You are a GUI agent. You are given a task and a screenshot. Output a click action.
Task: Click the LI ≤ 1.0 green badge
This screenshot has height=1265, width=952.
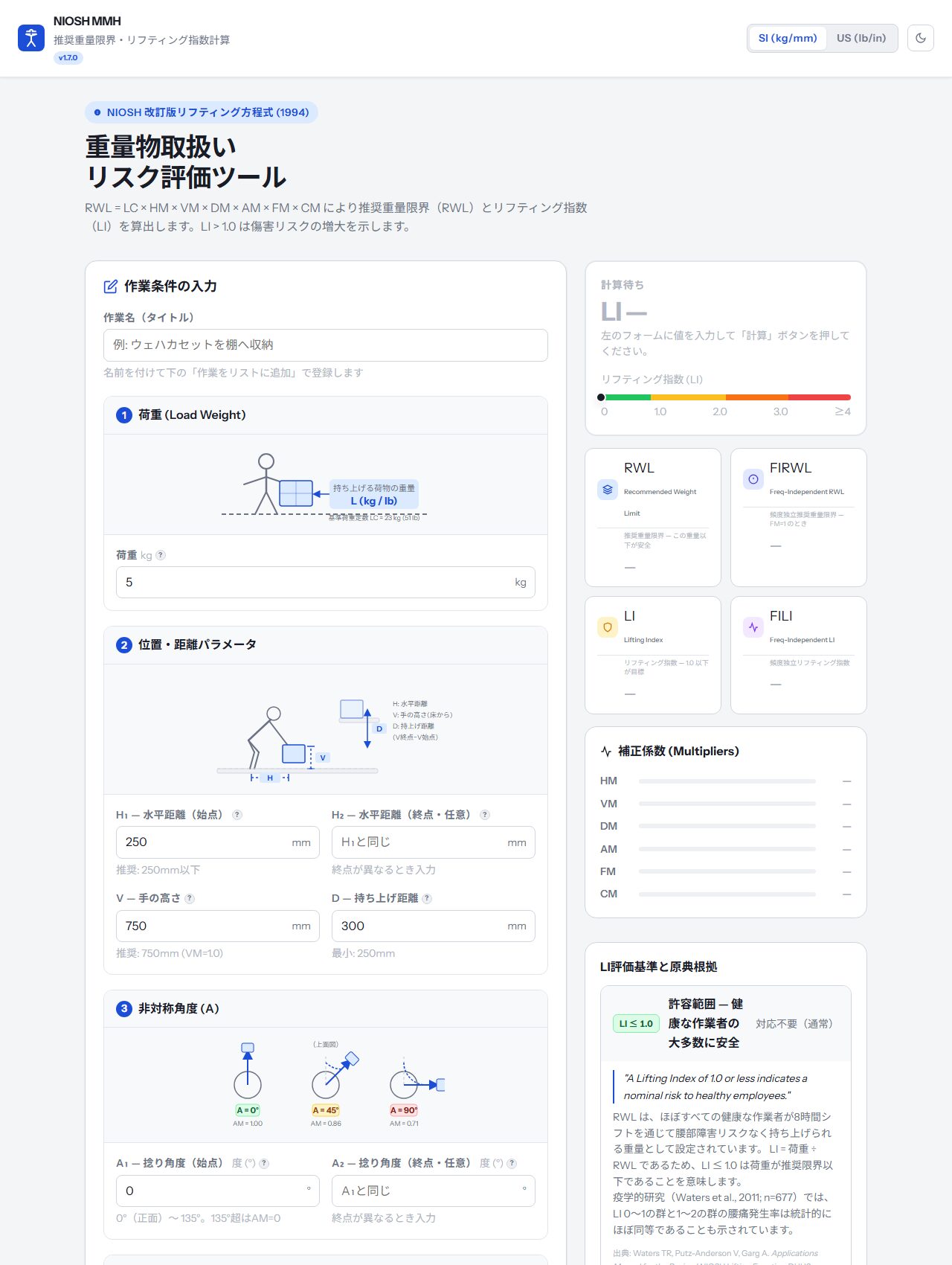click(x=636, y=1024)
